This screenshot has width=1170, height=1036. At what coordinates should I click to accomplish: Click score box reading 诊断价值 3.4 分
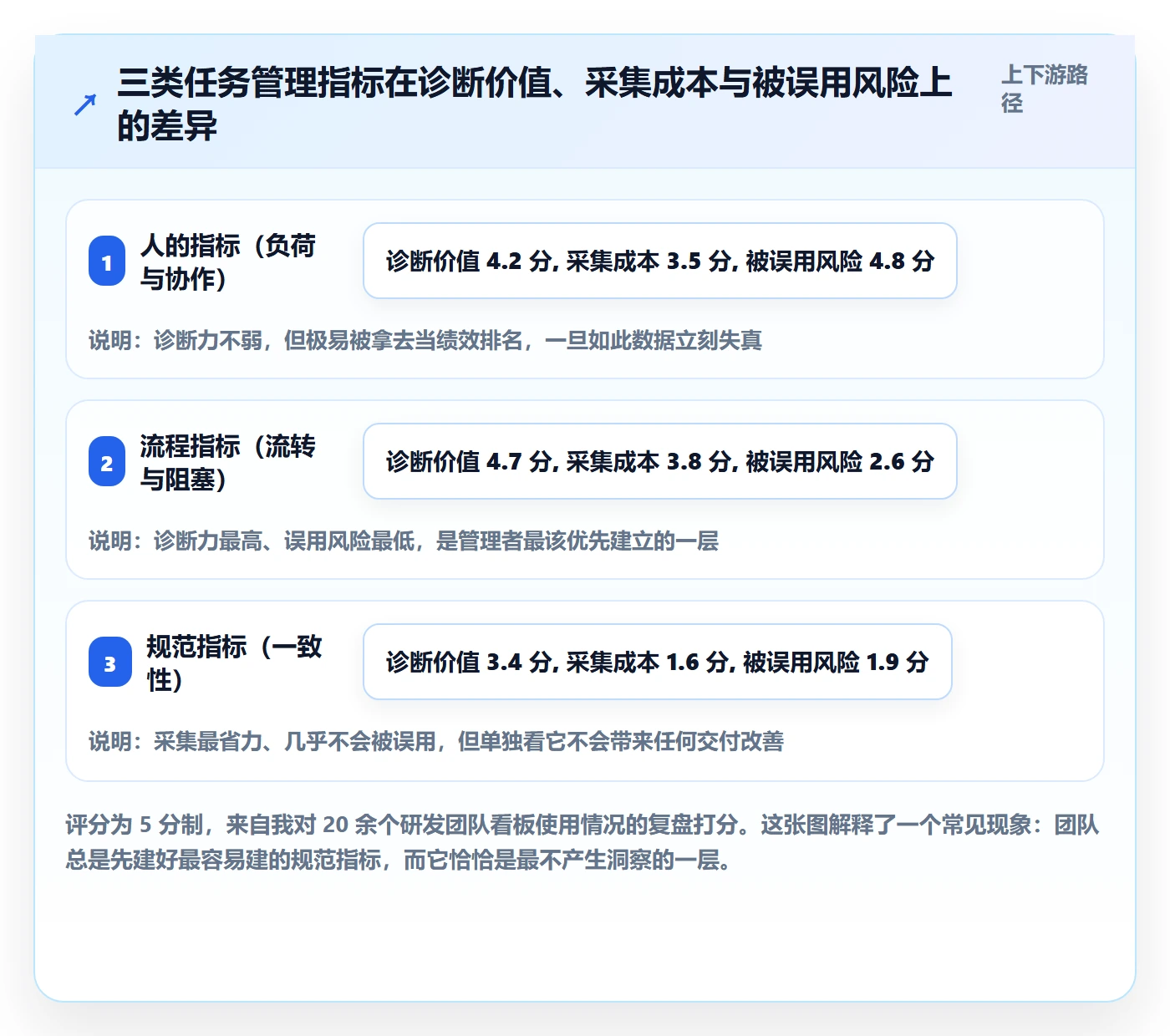[x=658, y=662]
